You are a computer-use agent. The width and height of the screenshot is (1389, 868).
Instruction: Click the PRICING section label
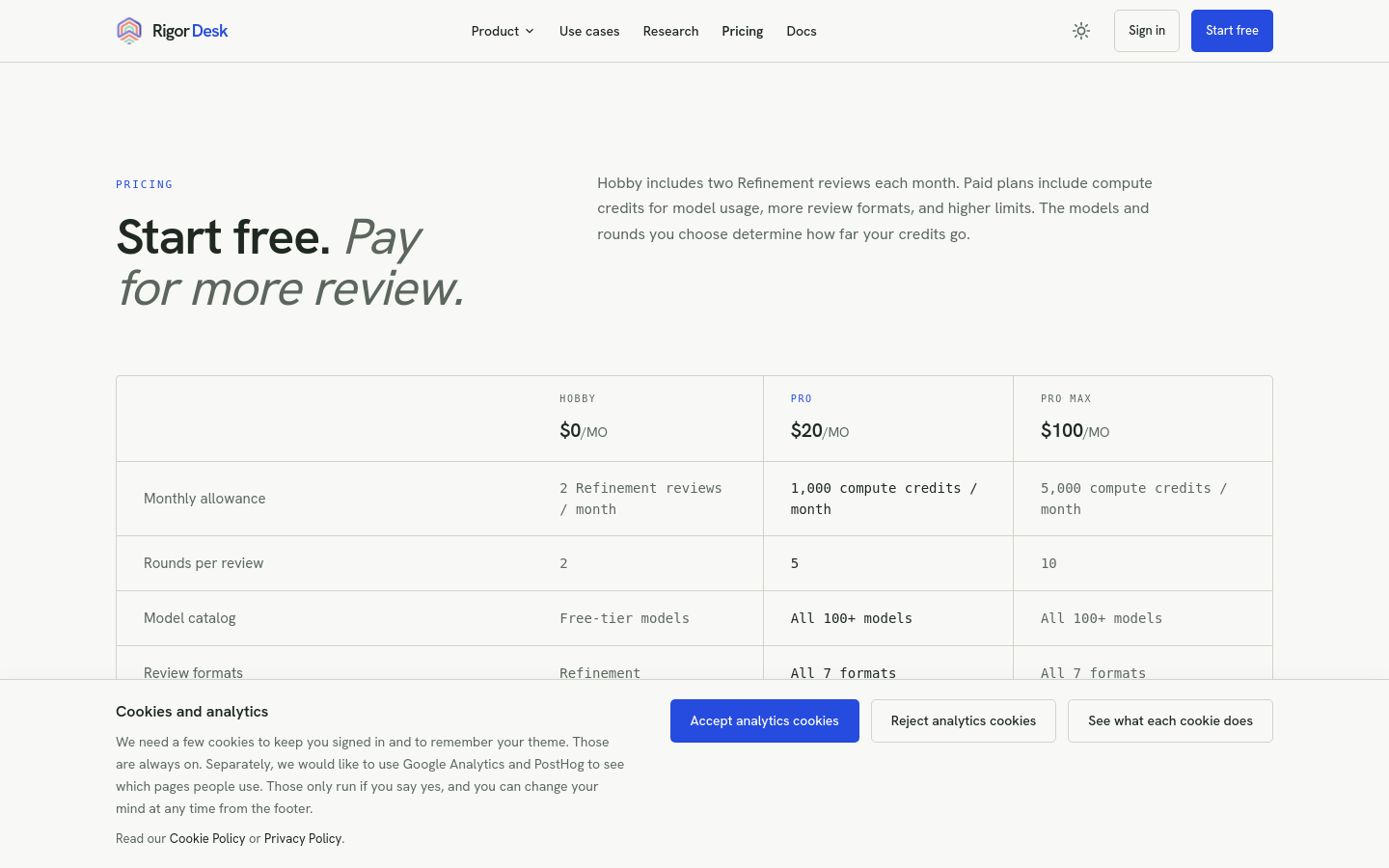pyautogui.click(x=145, y=184)
